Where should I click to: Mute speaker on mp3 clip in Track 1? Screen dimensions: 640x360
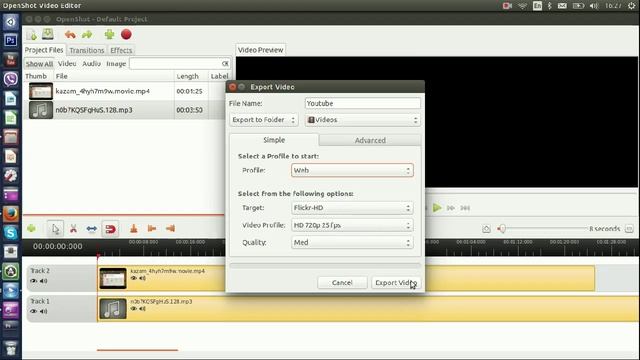coord(142,309)
